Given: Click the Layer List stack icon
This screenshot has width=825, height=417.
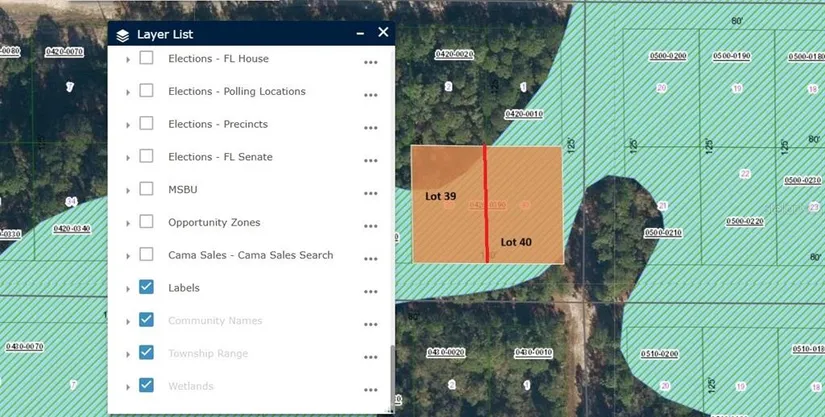Looking at the screenshot, I should click(123, 35).
